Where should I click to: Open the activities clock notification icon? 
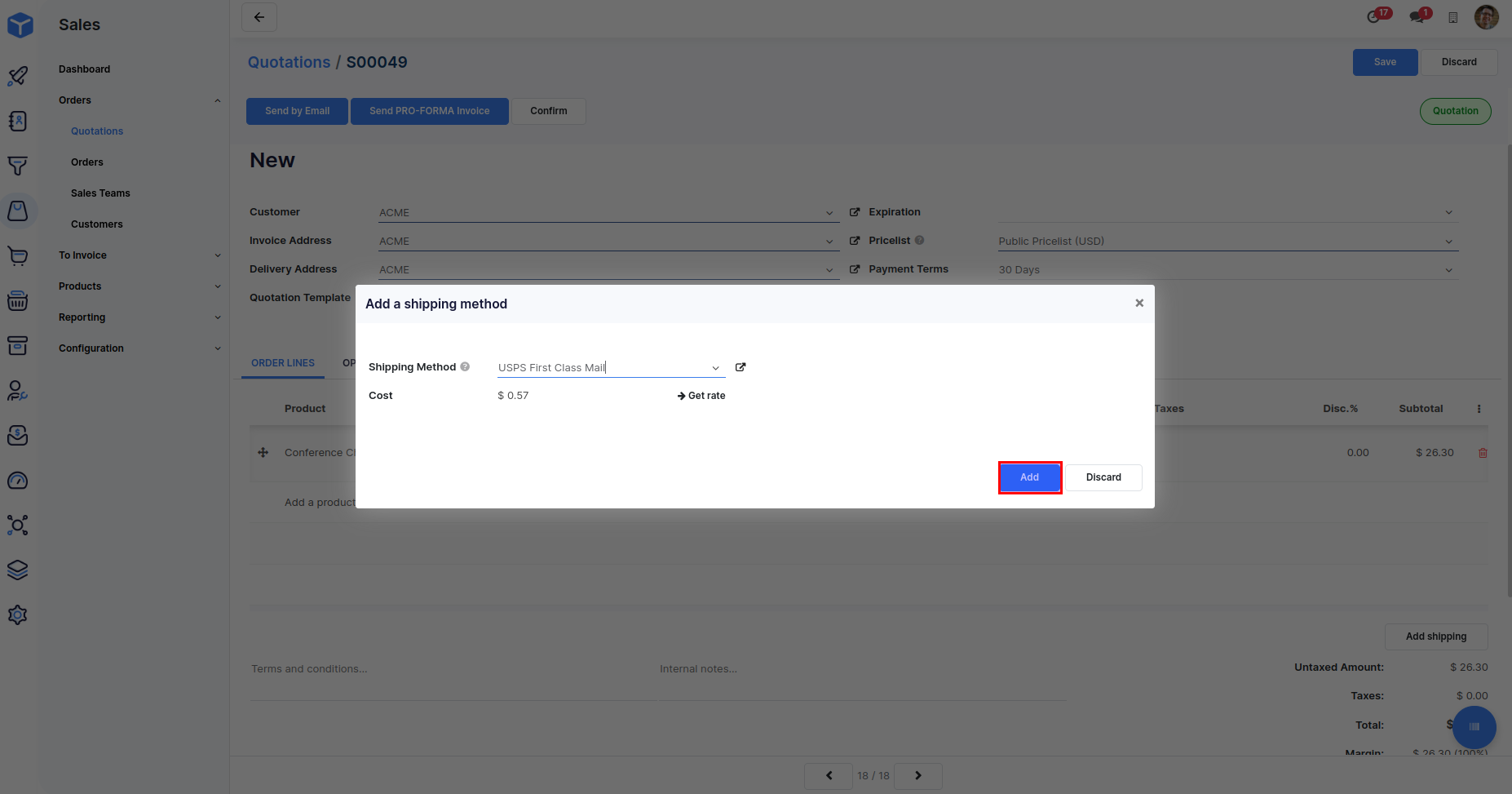click(1374, 17)
